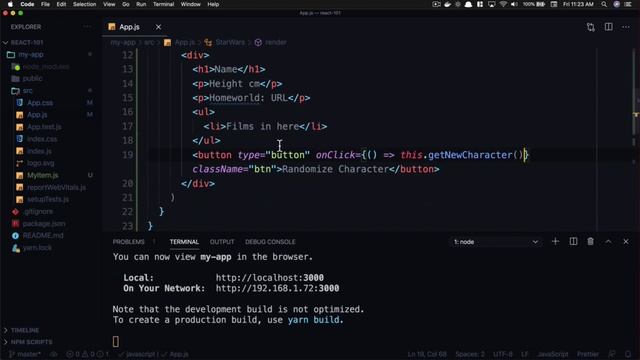Change end of line sequence LF
Screen dimensions: 640x360
(x=524, y=354)
